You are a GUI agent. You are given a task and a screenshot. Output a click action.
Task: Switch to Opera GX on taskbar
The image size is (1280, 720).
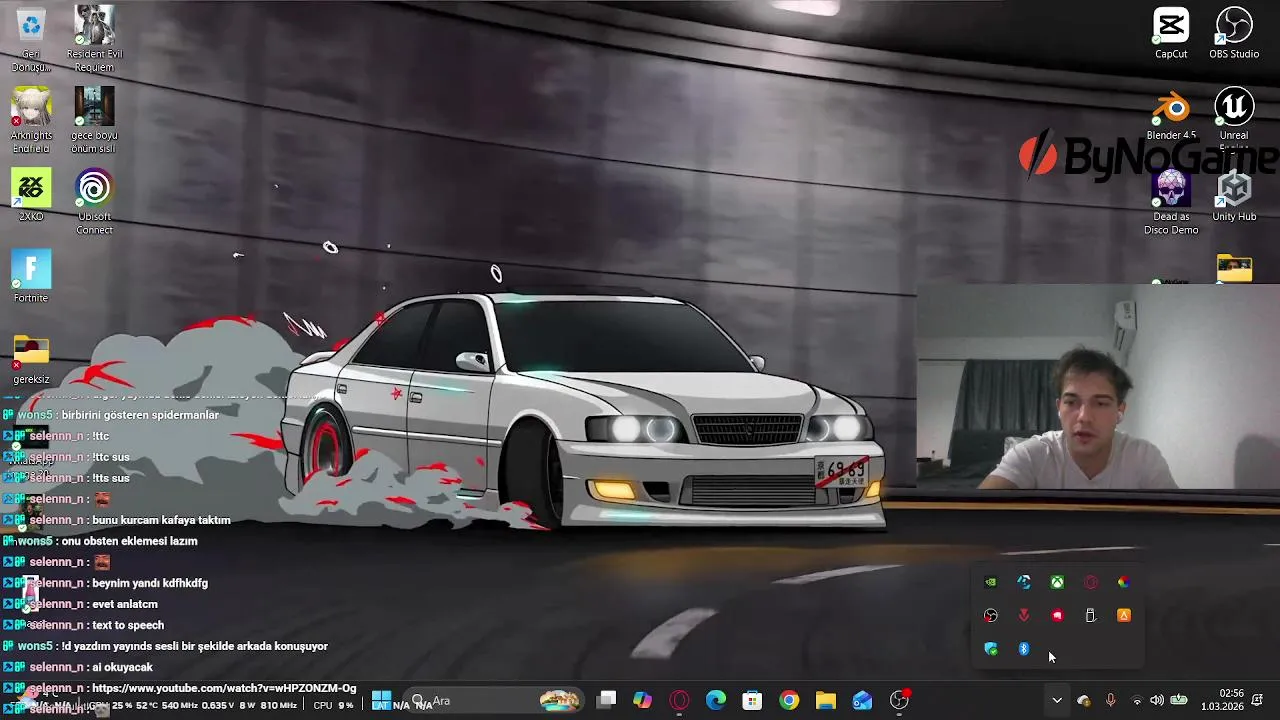680,700
